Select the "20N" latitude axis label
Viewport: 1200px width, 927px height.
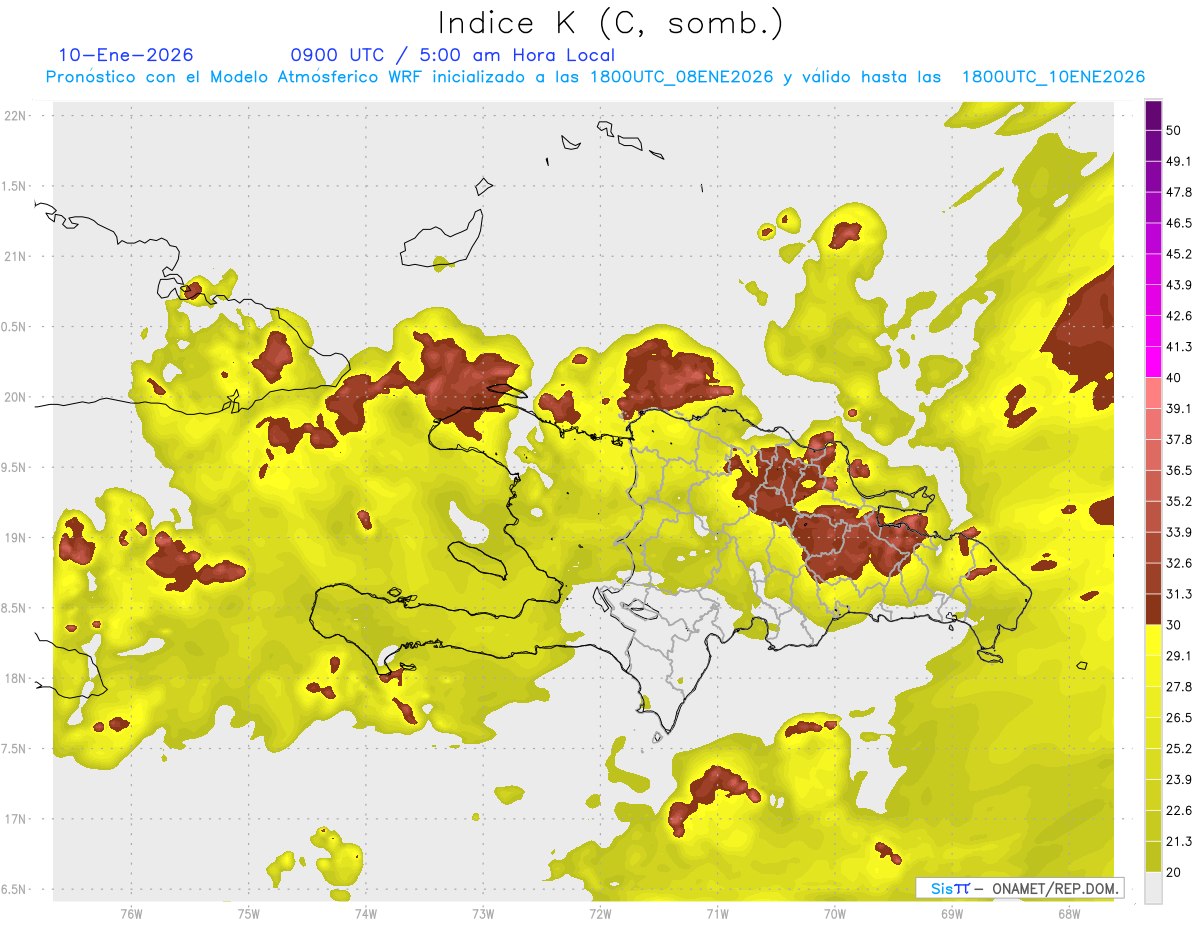[x=14, y=397]
